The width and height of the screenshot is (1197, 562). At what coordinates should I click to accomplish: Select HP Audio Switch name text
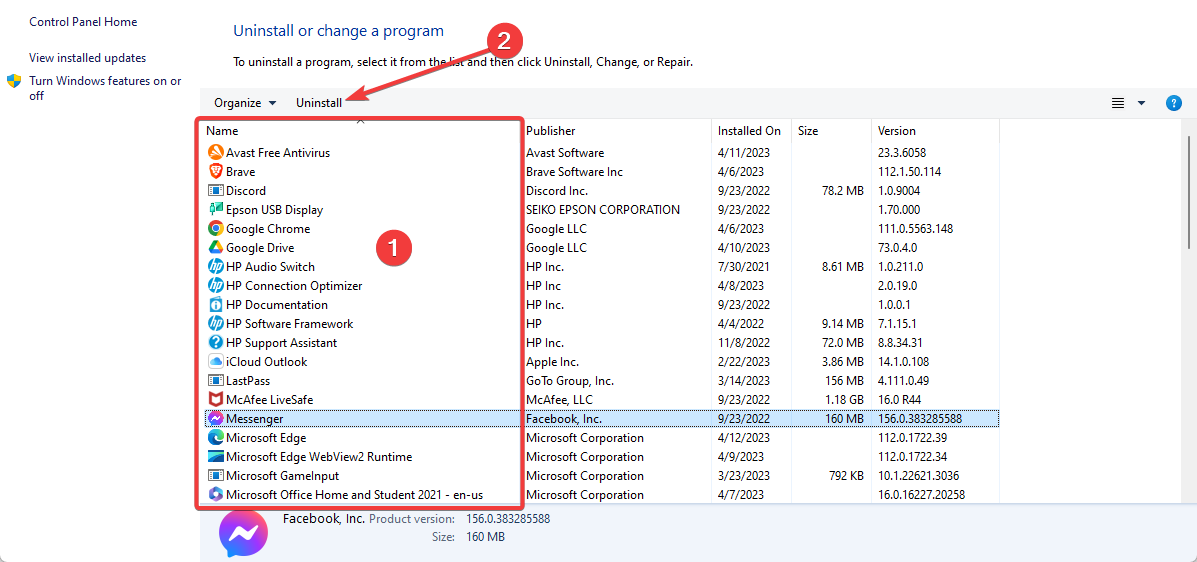[x=270, y=266]
